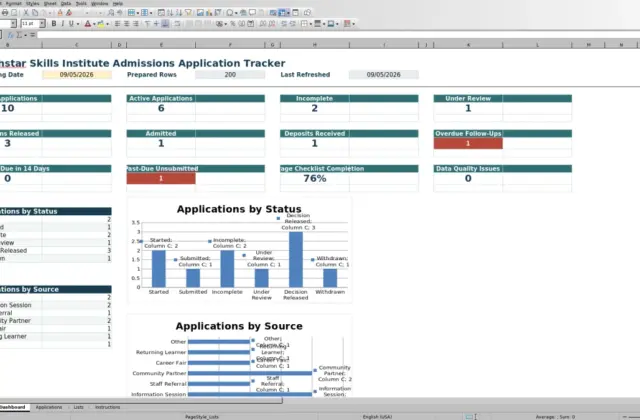Click the Clear Direct Formatting icon
The width and height of the screenshot is (640, 420).
(x=69, y=13)
